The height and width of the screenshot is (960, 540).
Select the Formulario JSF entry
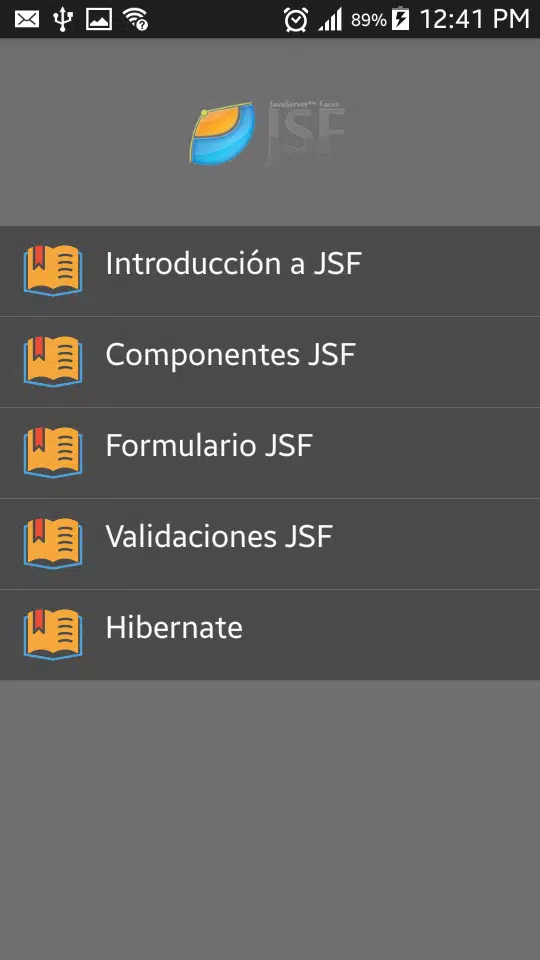click(x=270, y=453)
